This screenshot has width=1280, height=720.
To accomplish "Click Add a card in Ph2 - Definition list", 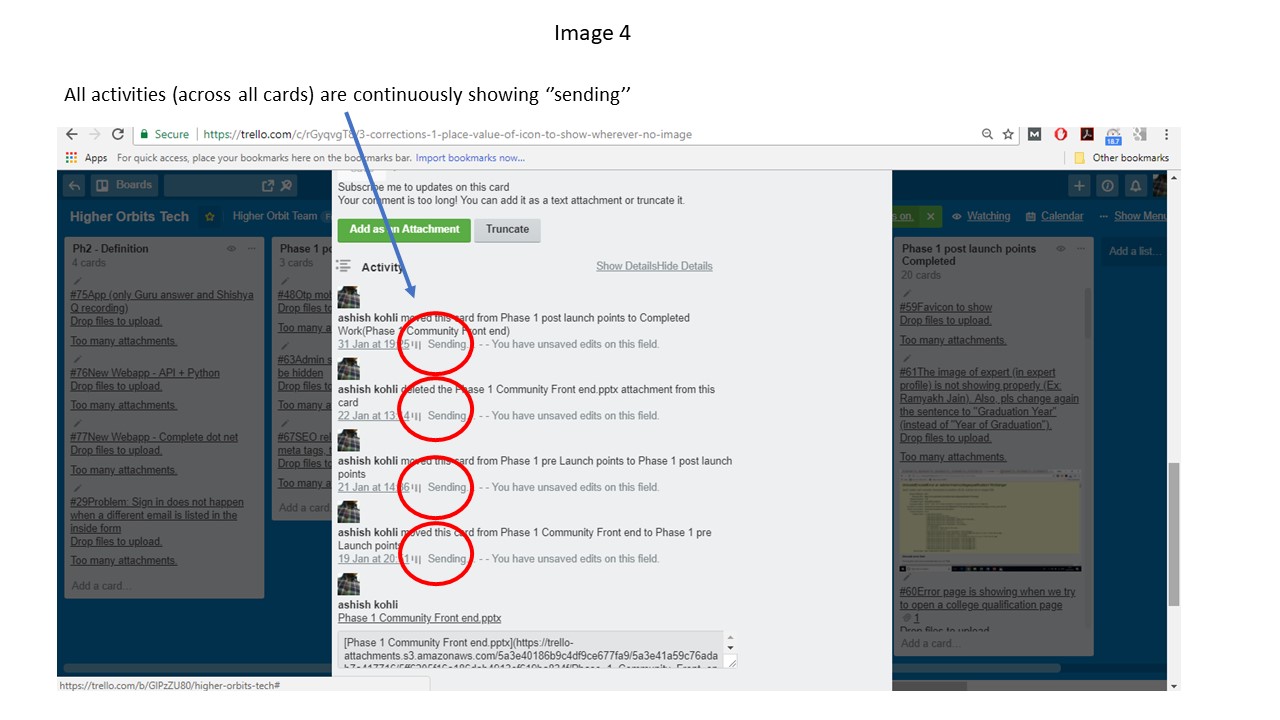I will tap(101, 586).
